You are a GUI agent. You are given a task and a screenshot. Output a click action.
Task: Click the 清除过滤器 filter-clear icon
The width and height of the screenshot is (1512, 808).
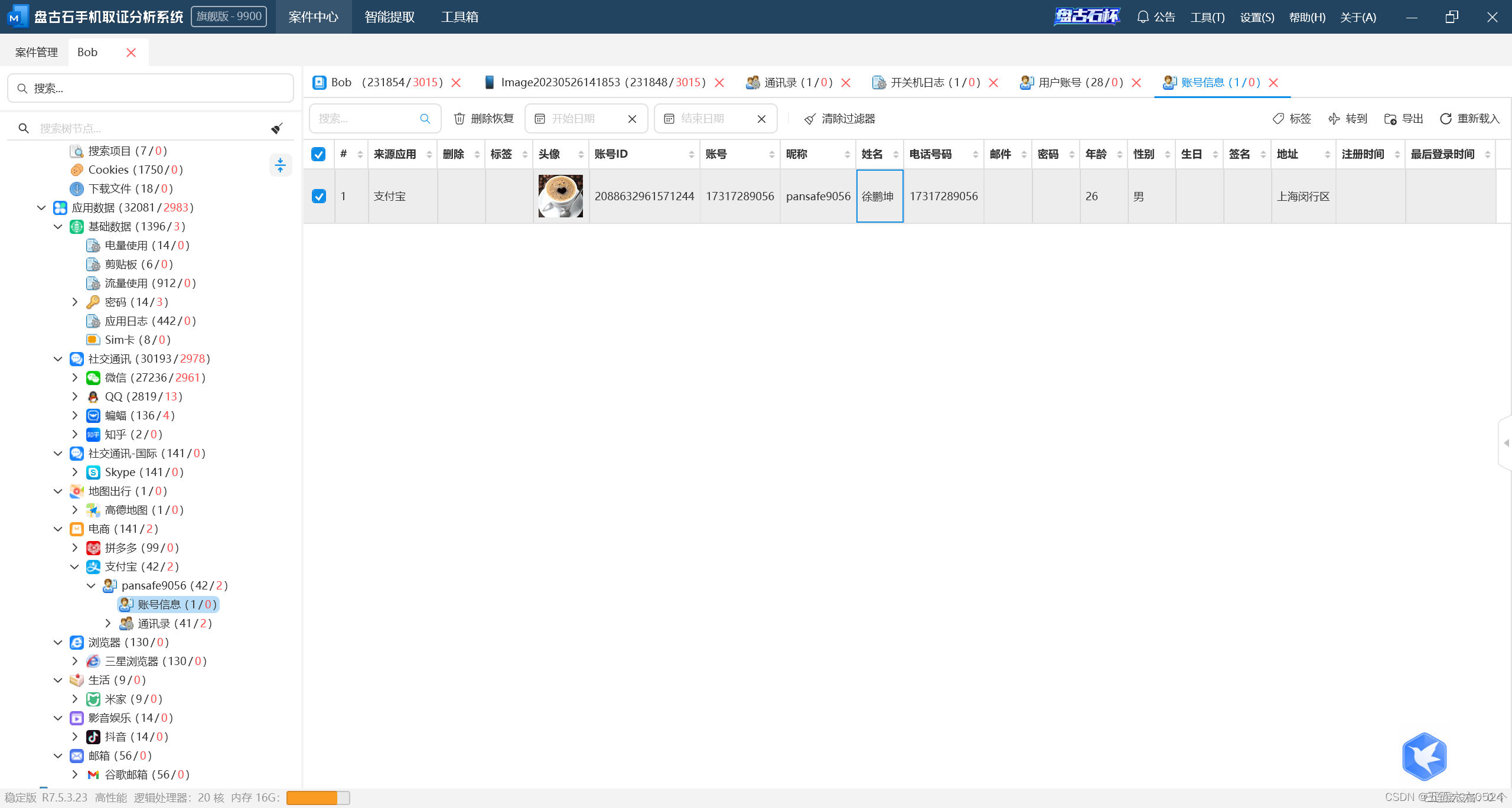click(x=810, y=119)
